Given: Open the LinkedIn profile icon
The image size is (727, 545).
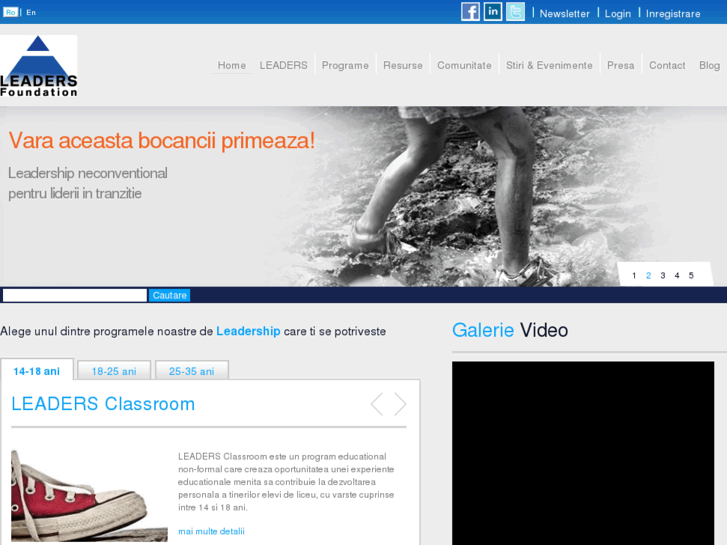Looking at the screenshot, I should (x=493, y=12).
